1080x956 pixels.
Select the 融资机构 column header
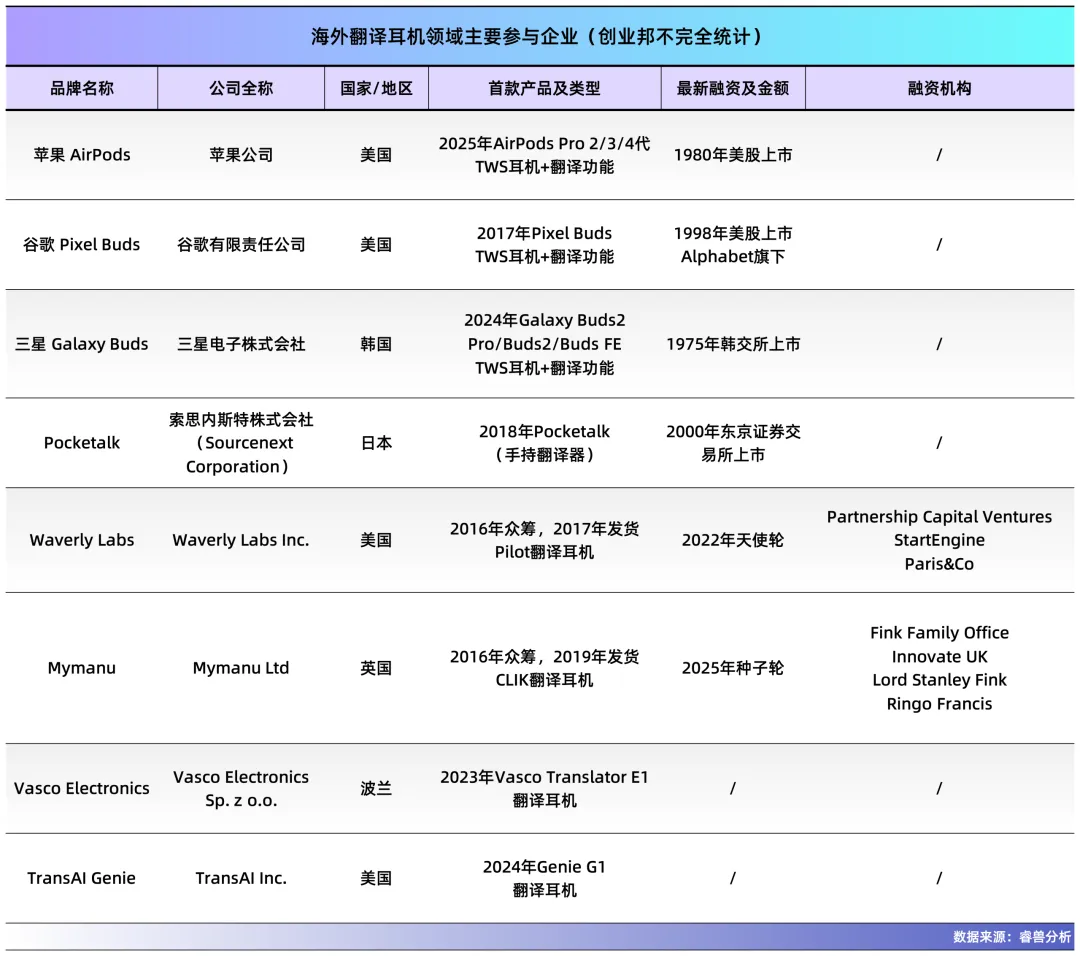[x=939, y=88]
